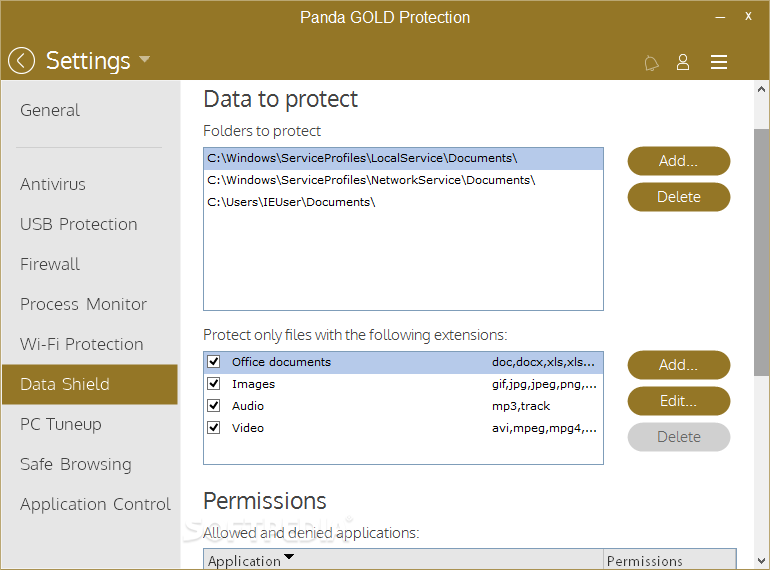Image resolution: width=770 pixels, height=570 pixels.
Task: Click the sort arrow on Application column
Action: point(289,556)
